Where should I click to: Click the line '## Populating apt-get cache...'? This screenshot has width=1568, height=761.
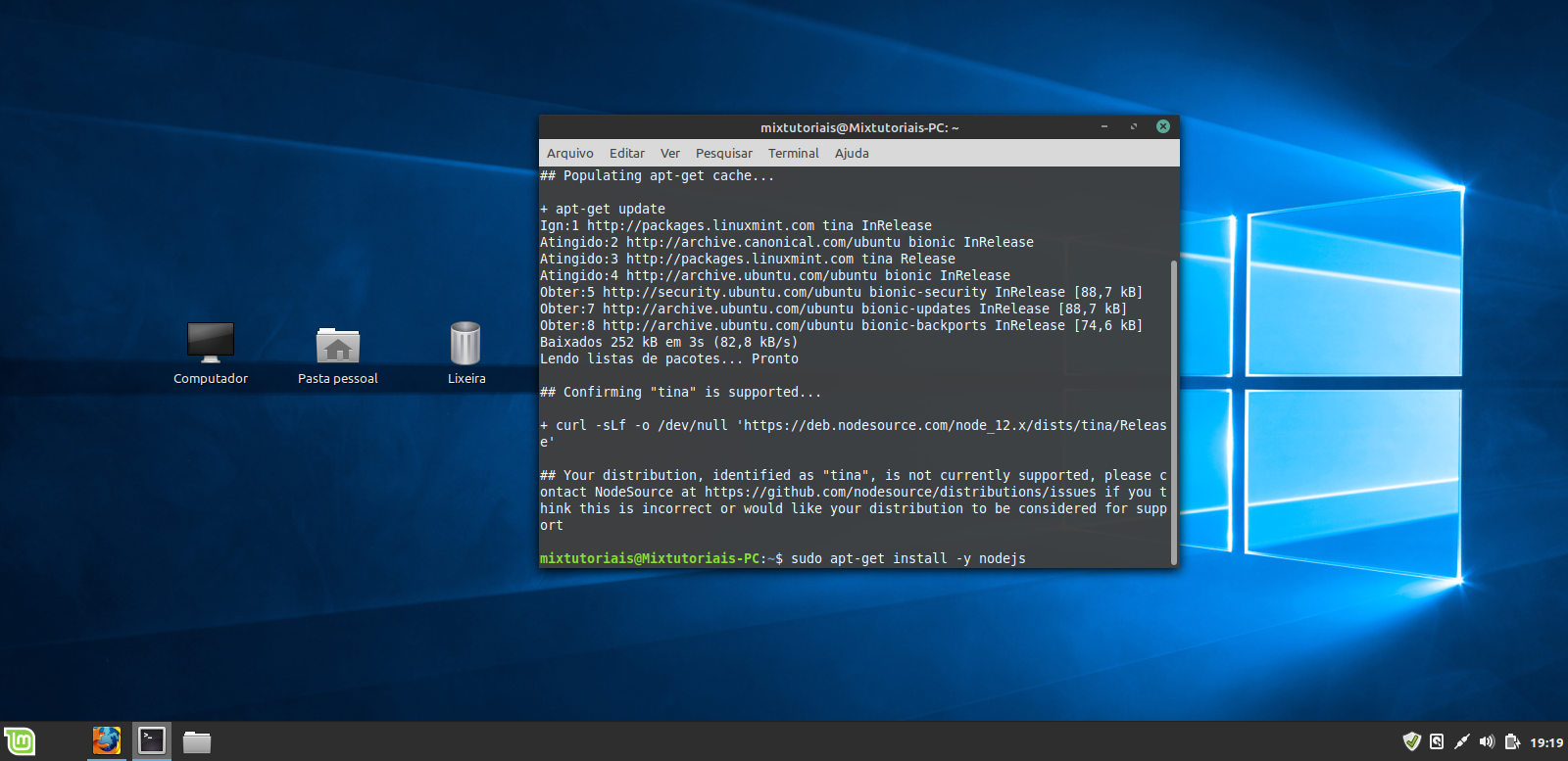(x=657, y=176)
